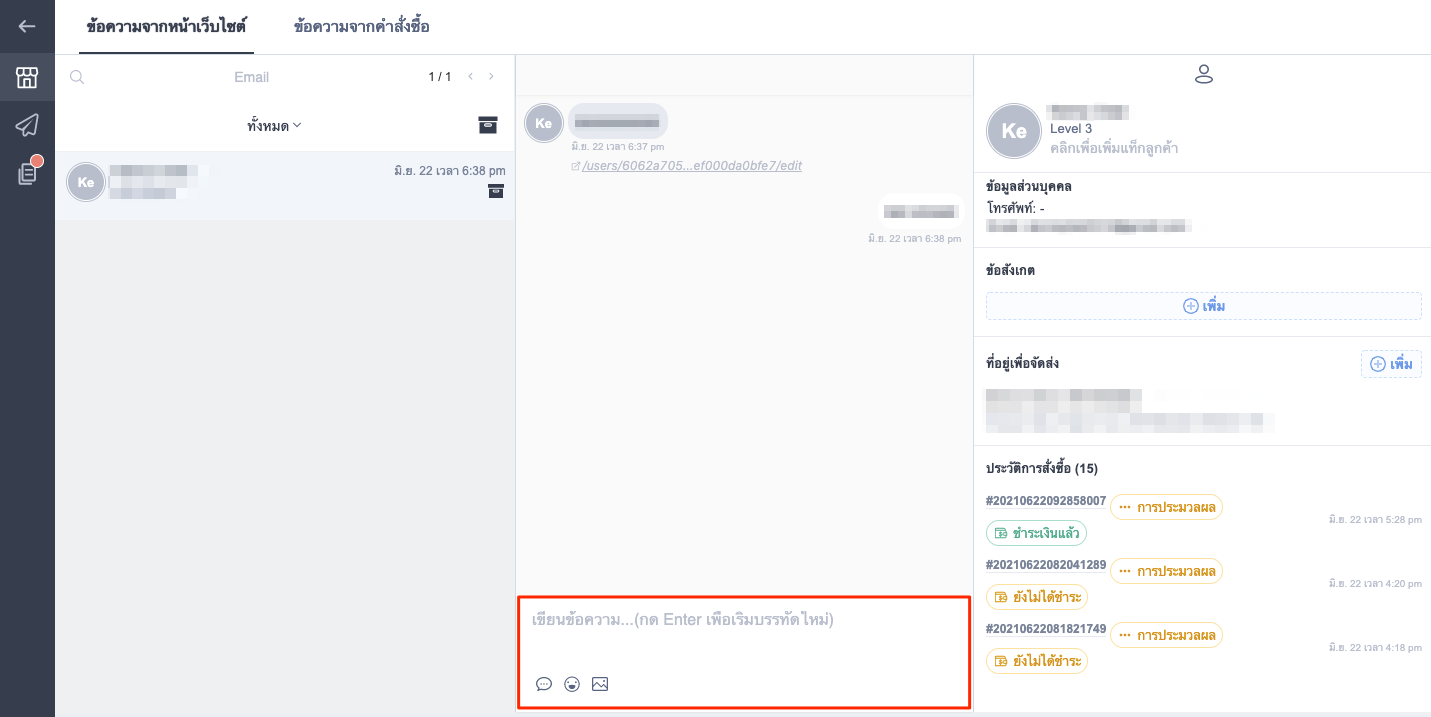Click the Ke avatar in chat thread
Viewport: 1431px width, 717px height.
(x=543, y=123)
